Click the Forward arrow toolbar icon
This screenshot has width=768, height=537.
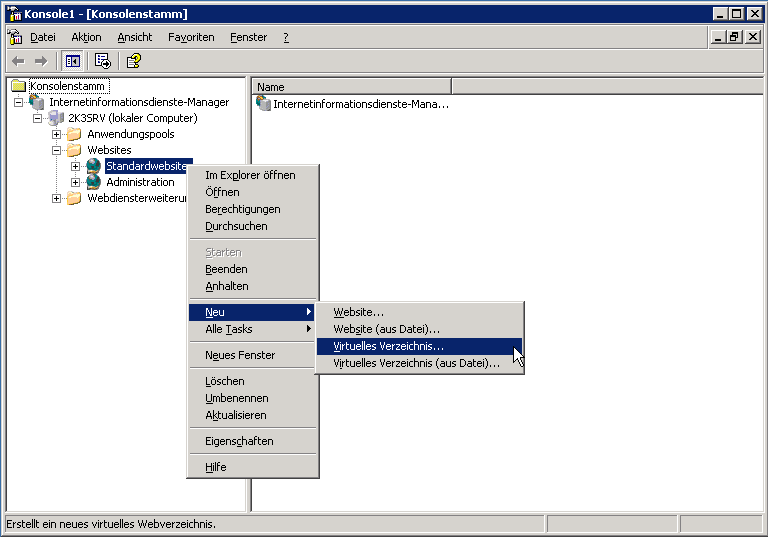pyautogui.click(x=41, y=61)
